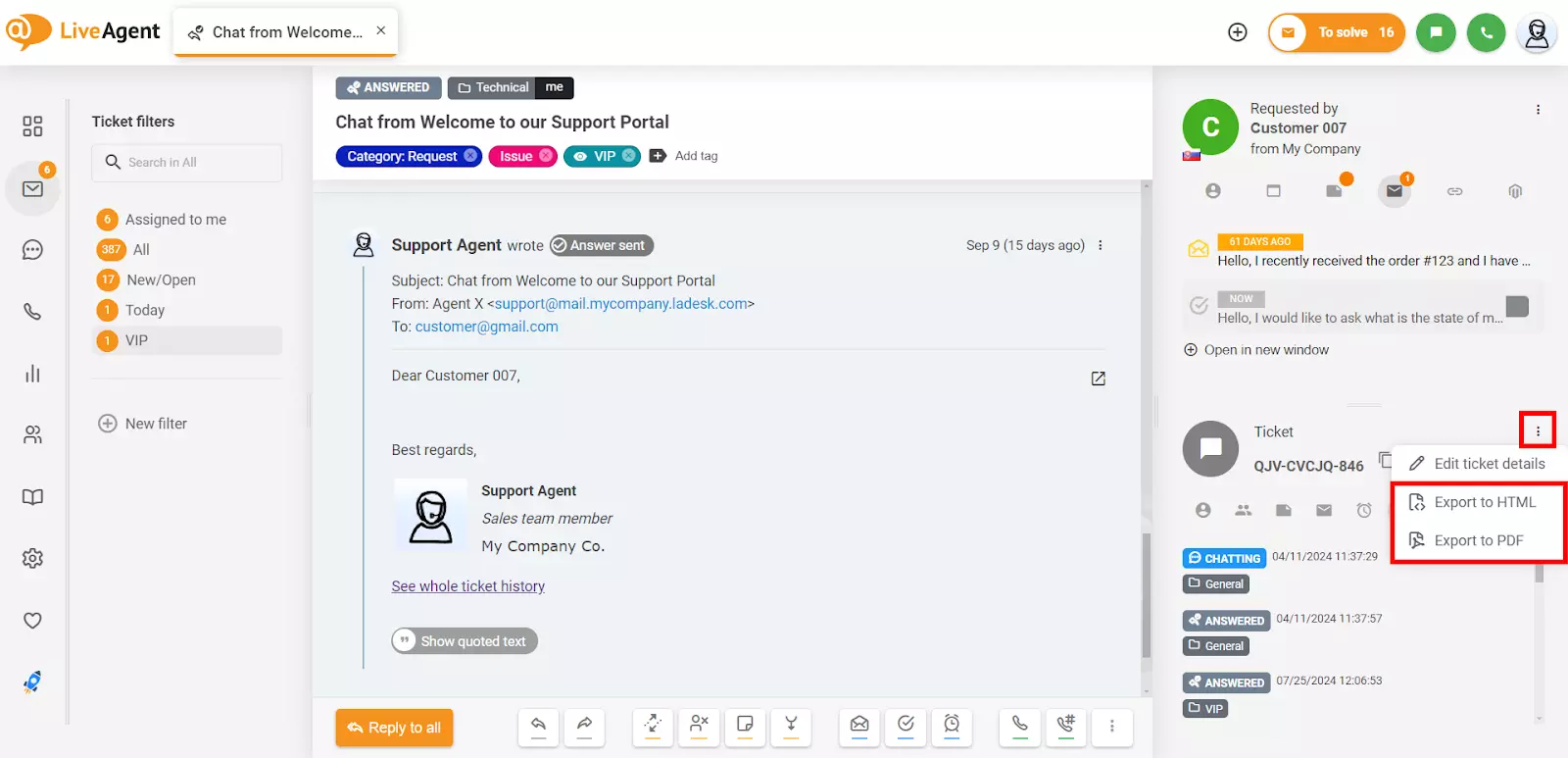Open the 'me' assignee selector

pyautogui.click(x=555, y=87)
